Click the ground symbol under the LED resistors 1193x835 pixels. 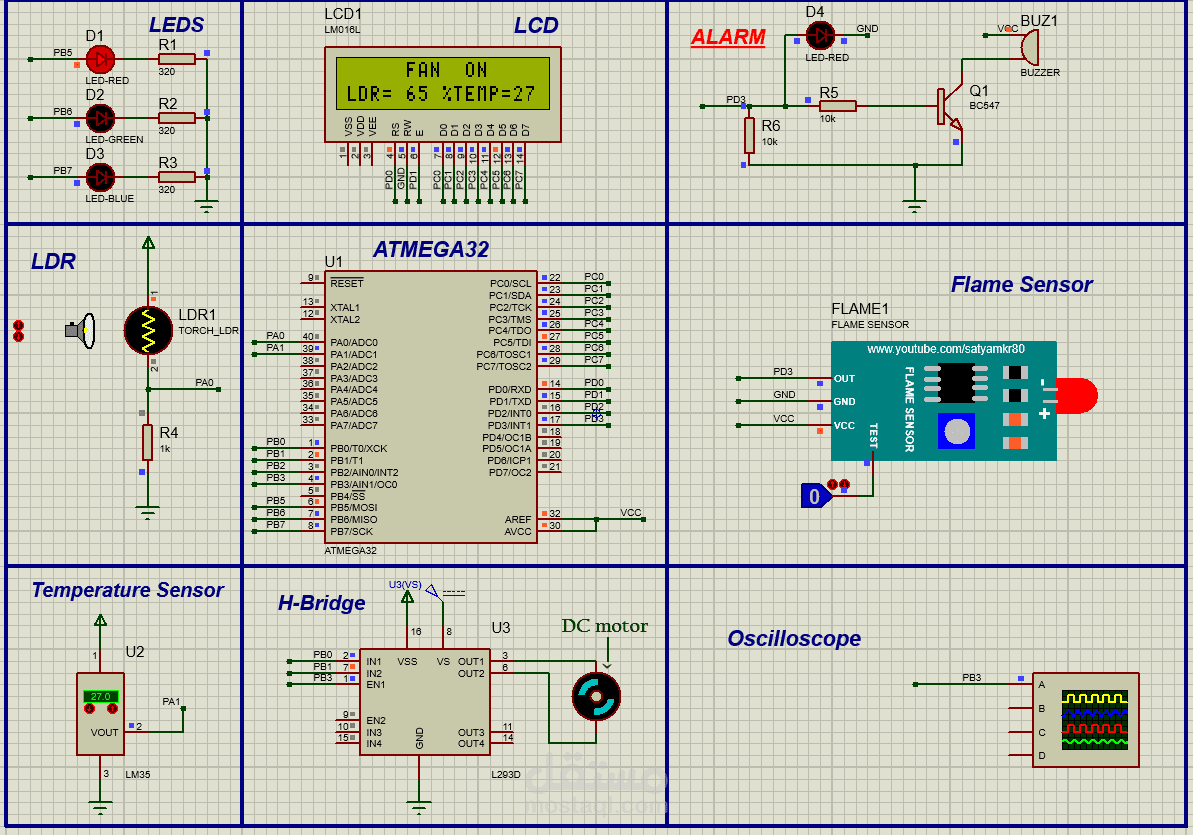206,206
